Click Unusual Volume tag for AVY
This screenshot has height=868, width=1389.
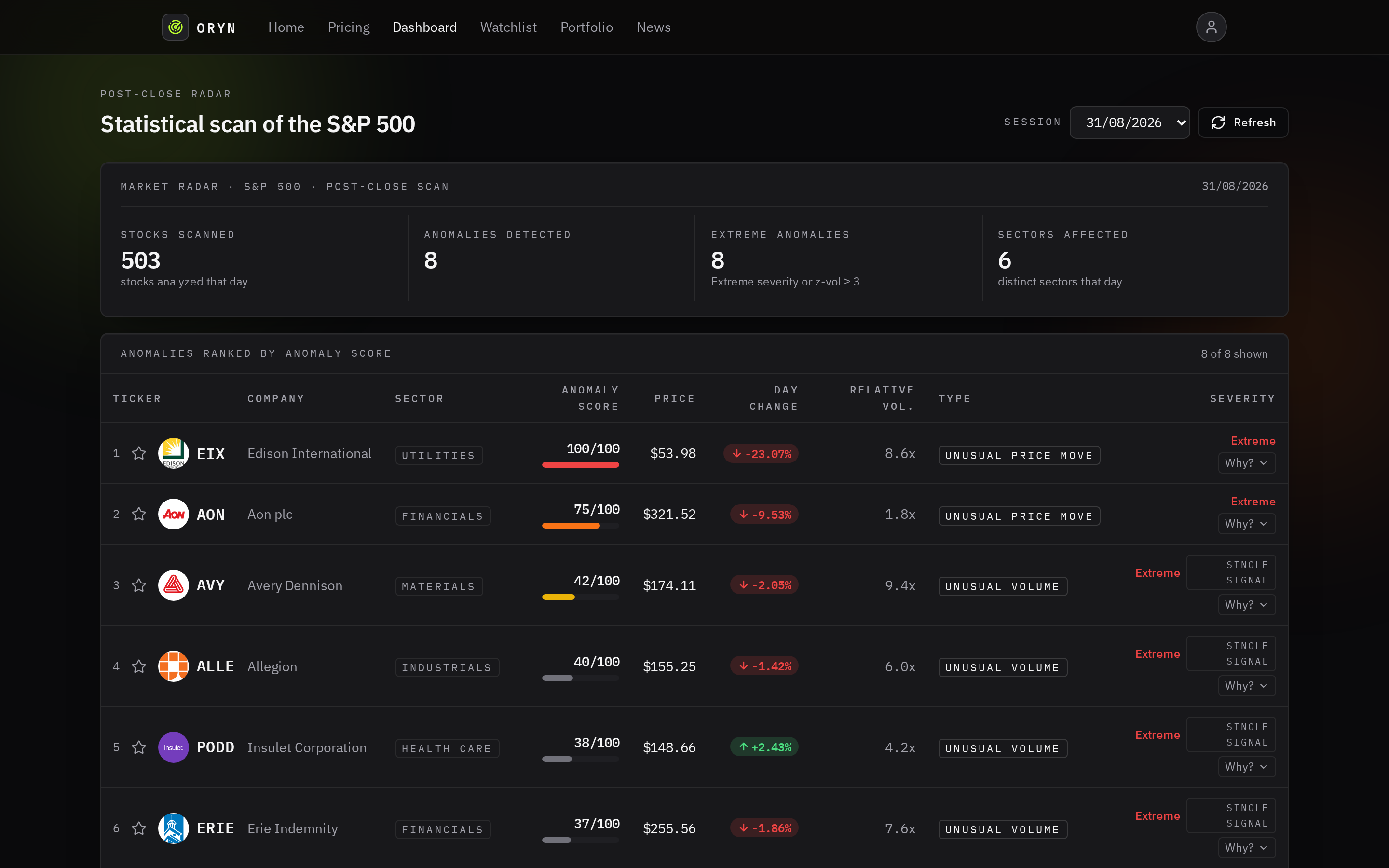pos(1003,586)
